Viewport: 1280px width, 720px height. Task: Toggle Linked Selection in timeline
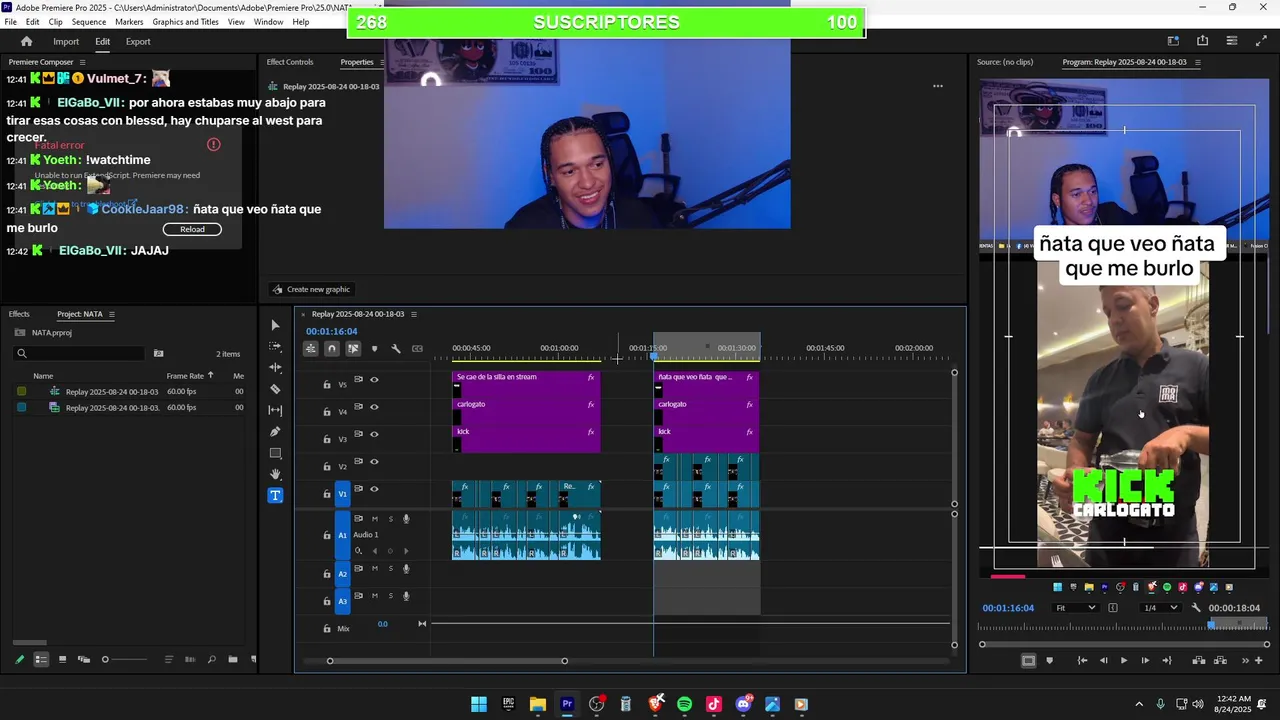coord(353,348)
